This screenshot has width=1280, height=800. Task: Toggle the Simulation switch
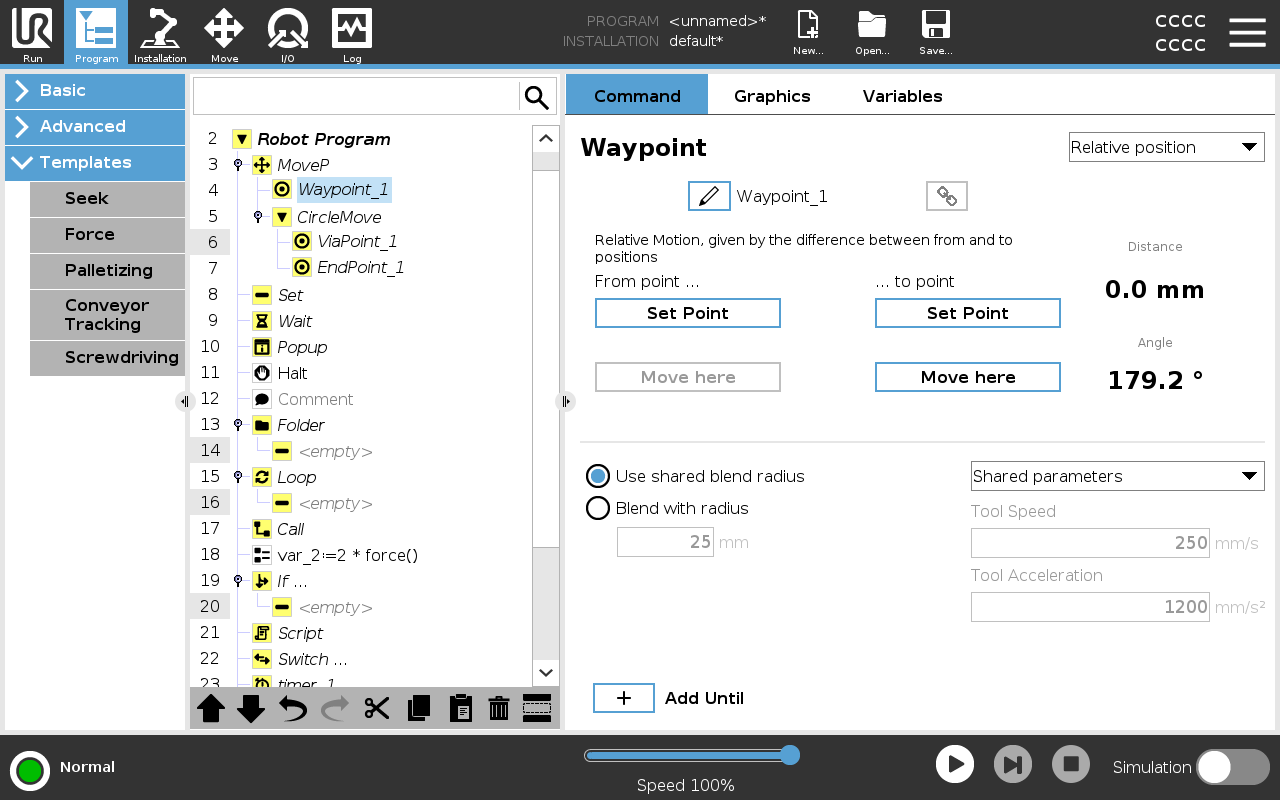pos(1232,767)
